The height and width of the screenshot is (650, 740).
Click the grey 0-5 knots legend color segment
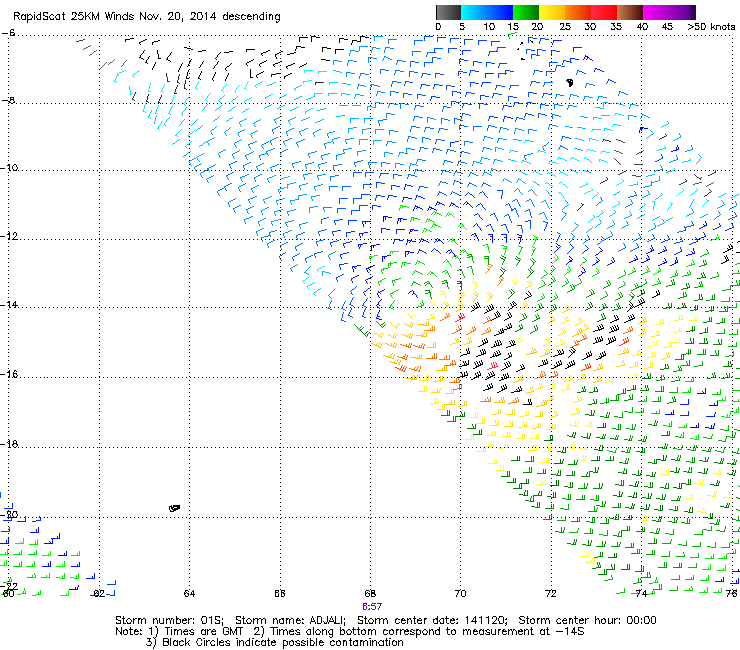point(448,12)
